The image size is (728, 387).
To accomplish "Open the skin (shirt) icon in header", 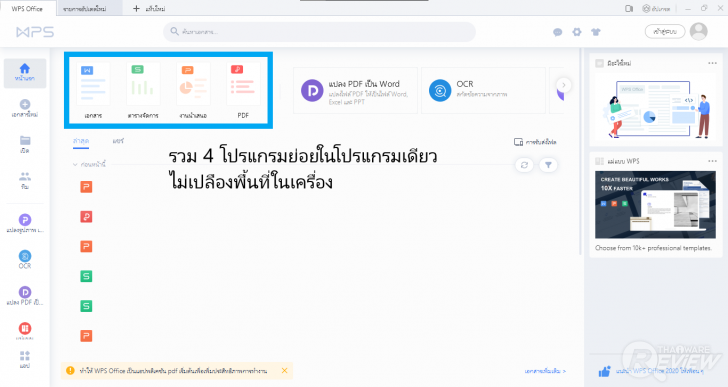I will click(x=596, y=32).
